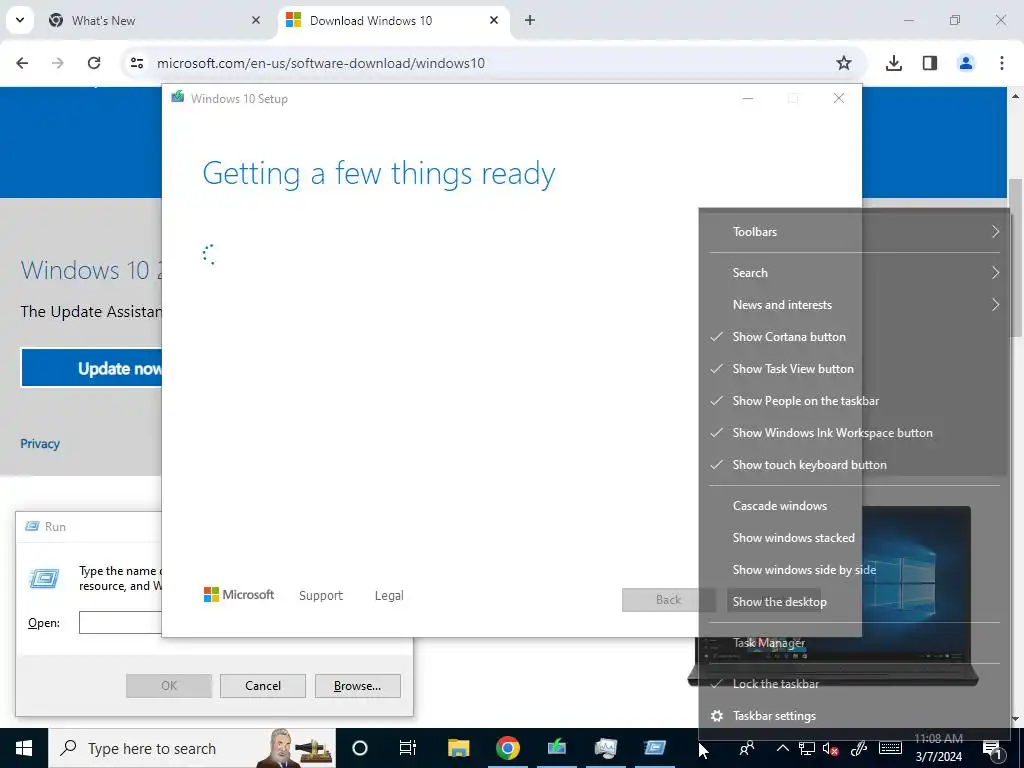Viewport: 1024px width, 768px height.
Task: Open Taskbar settings
Action: pos(854,716)
